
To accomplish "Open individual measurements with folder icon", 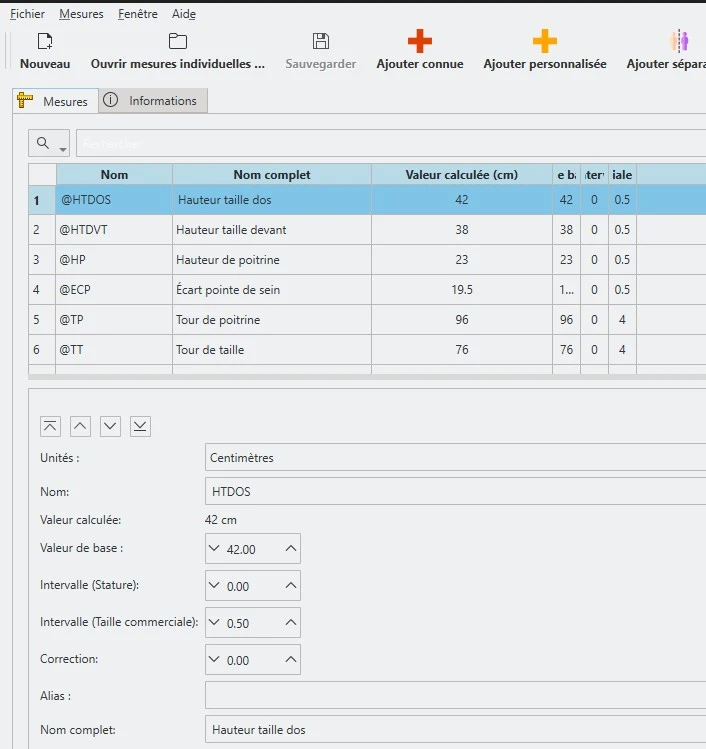I will pos(178,42).
